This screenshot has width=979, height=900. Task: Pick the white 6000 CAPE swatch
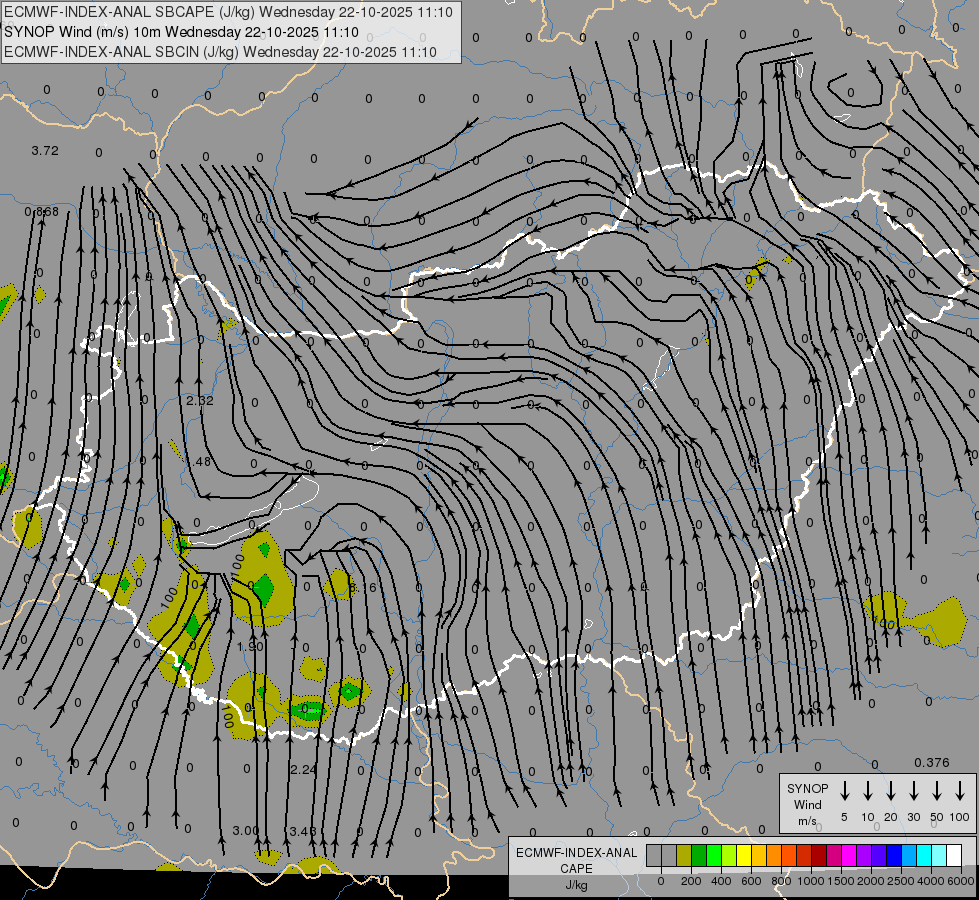[955, 855]
